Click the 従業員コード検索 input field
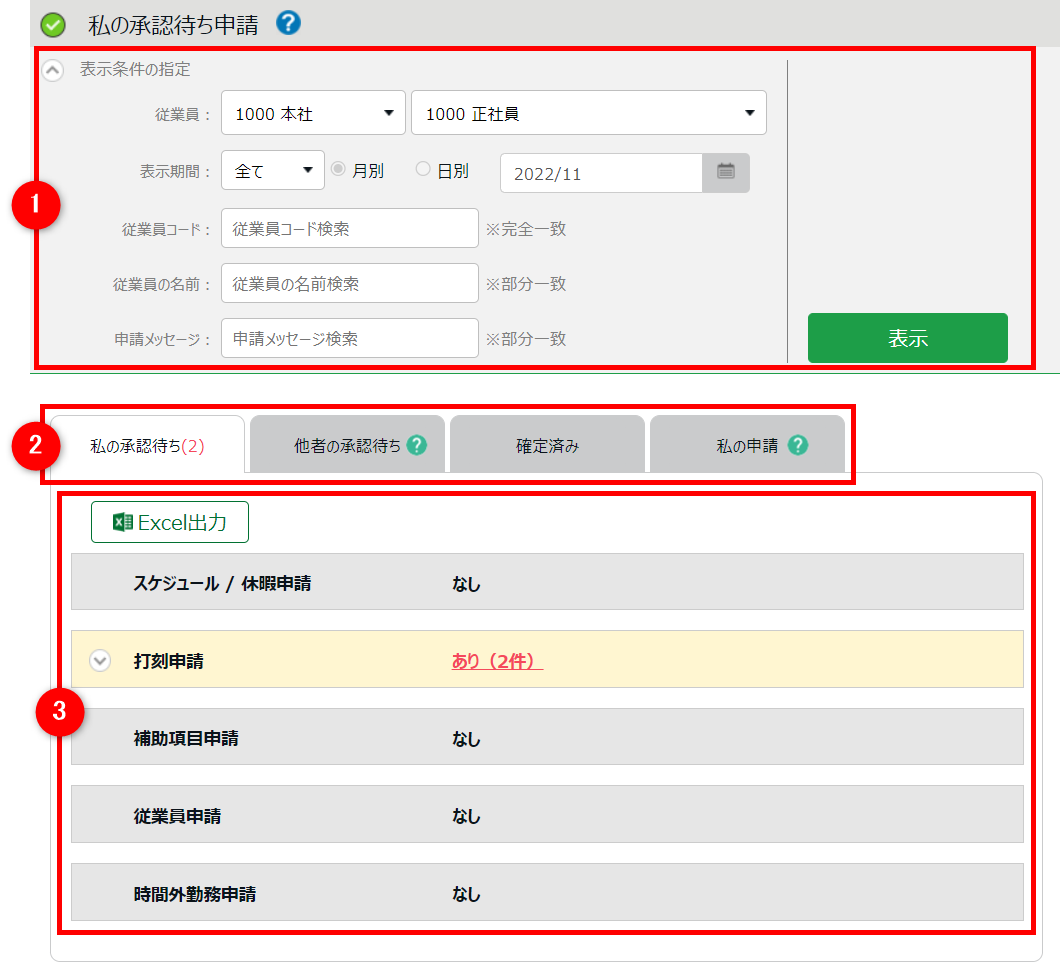Screen dimensions: 1060x979 tap(350, 228)
